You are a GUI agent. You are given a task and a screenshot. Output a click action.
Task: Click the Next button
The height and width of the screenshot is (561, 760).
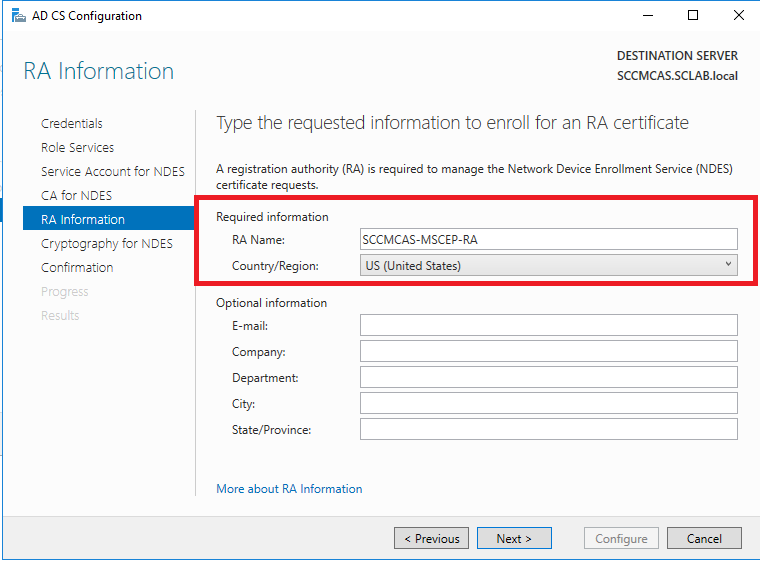513,538
